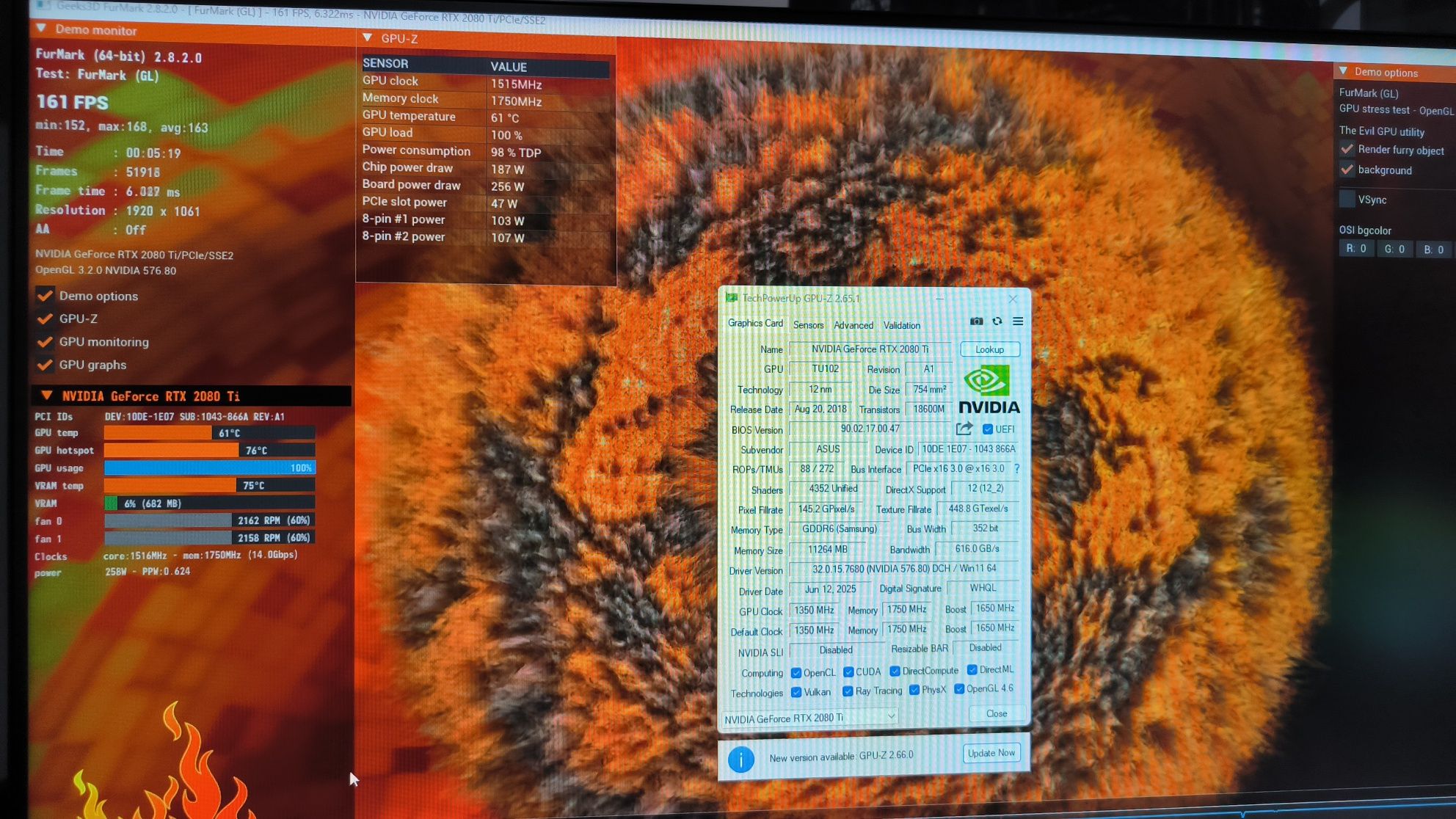
Task: Enable the VSync checkbox
Action: tap(1347, 199)
